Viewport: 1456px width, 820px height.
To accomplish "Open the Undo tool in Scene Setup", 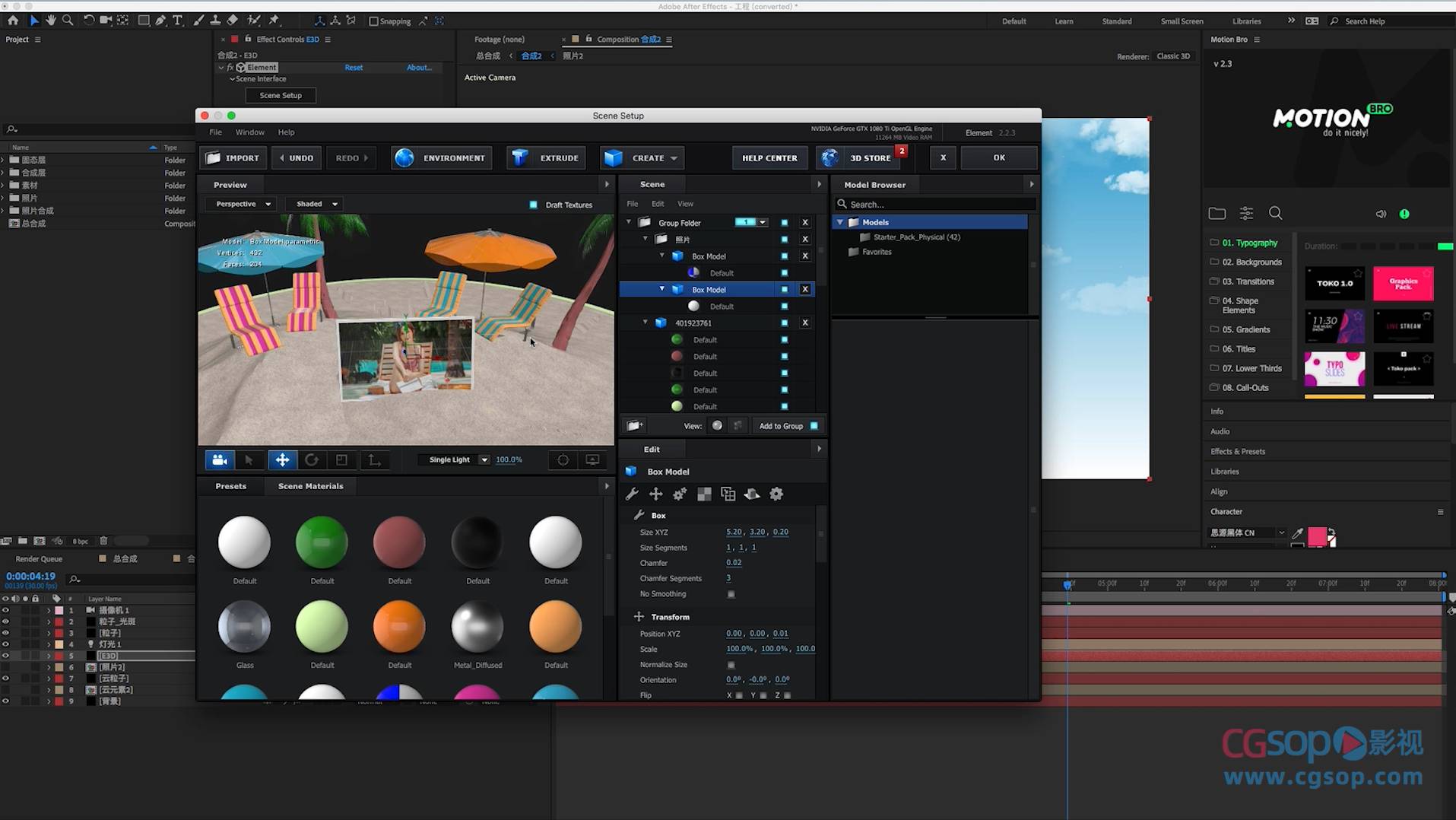I will point(297,157).
